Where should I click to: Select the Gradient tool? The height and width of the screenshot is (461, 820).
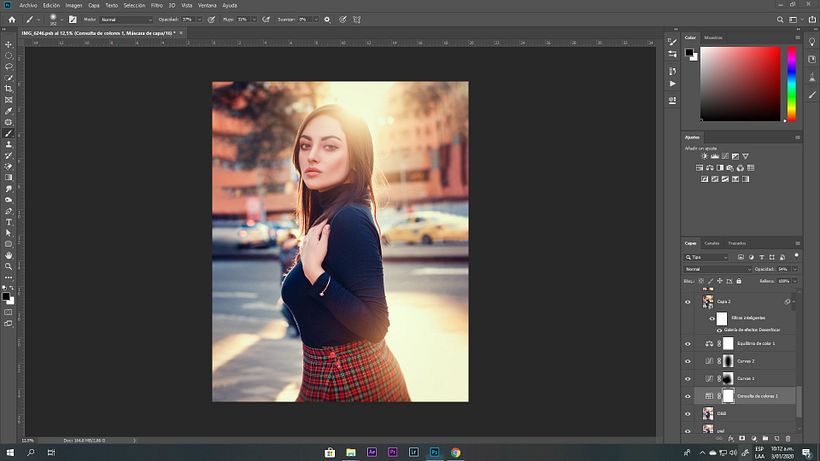tap(8, 178)
